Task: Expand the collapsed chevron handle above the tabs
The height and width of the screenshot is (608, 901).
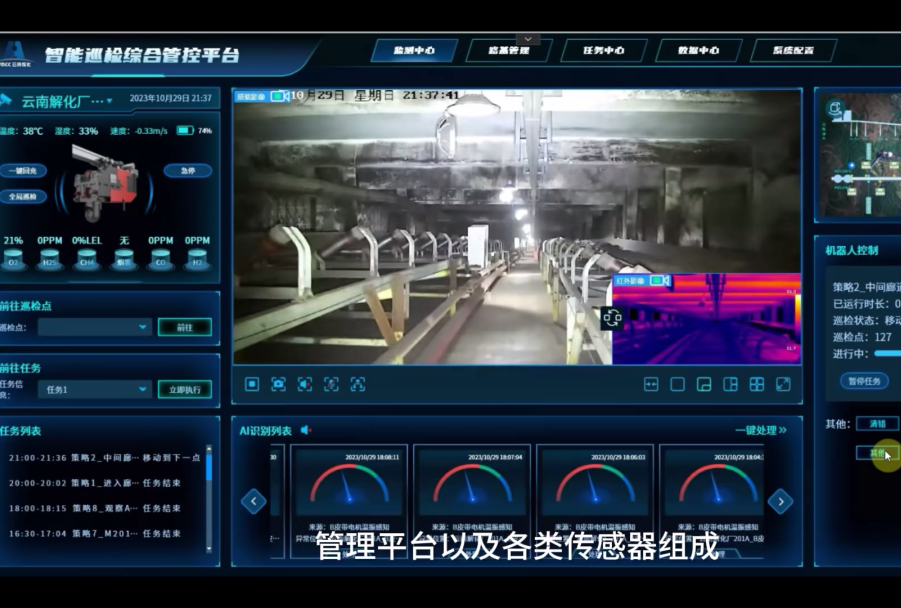Action: (527, 39)
